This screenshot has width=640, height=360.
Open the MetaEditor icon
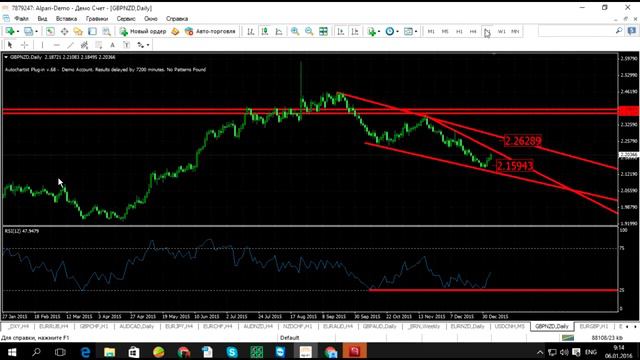[175, 31]
